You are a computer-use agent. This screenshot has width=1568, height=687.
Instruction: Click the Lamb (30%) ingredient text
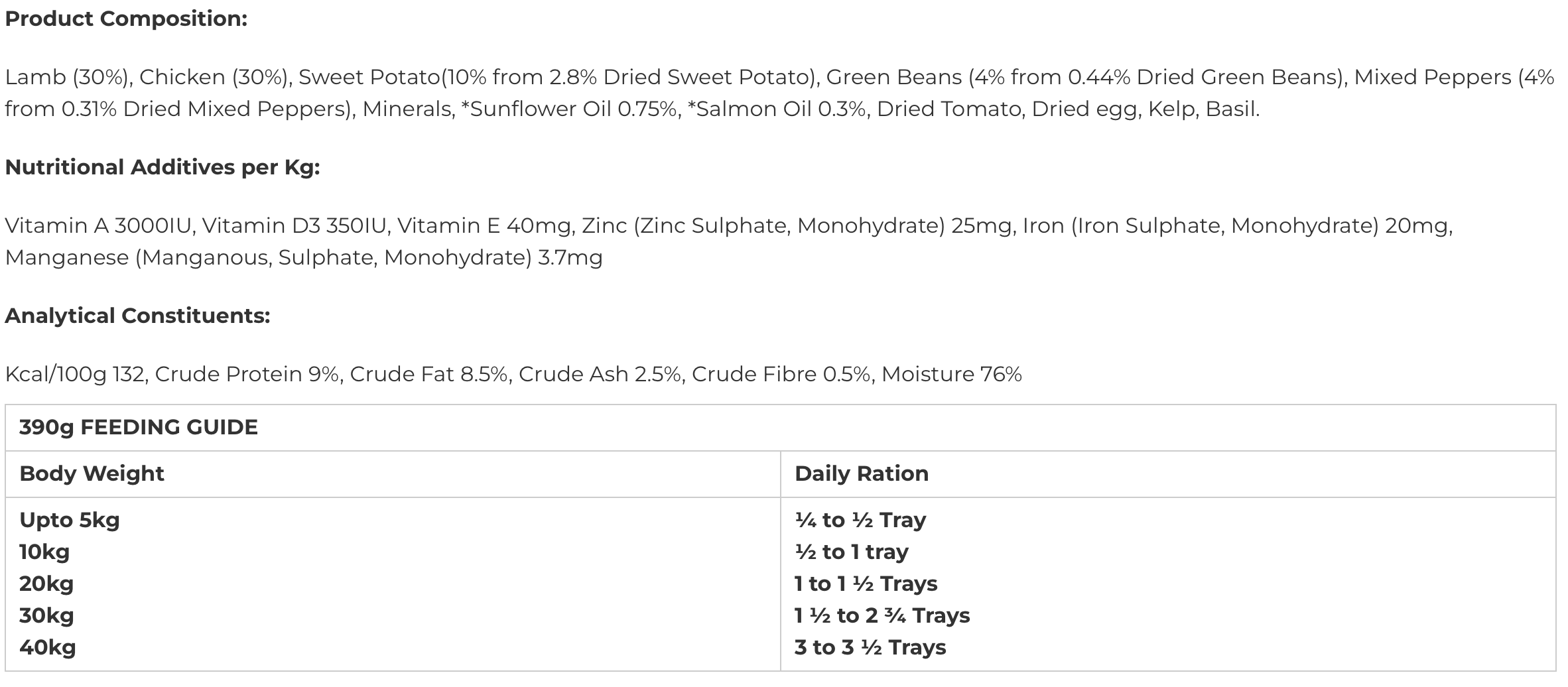point(66,78)
